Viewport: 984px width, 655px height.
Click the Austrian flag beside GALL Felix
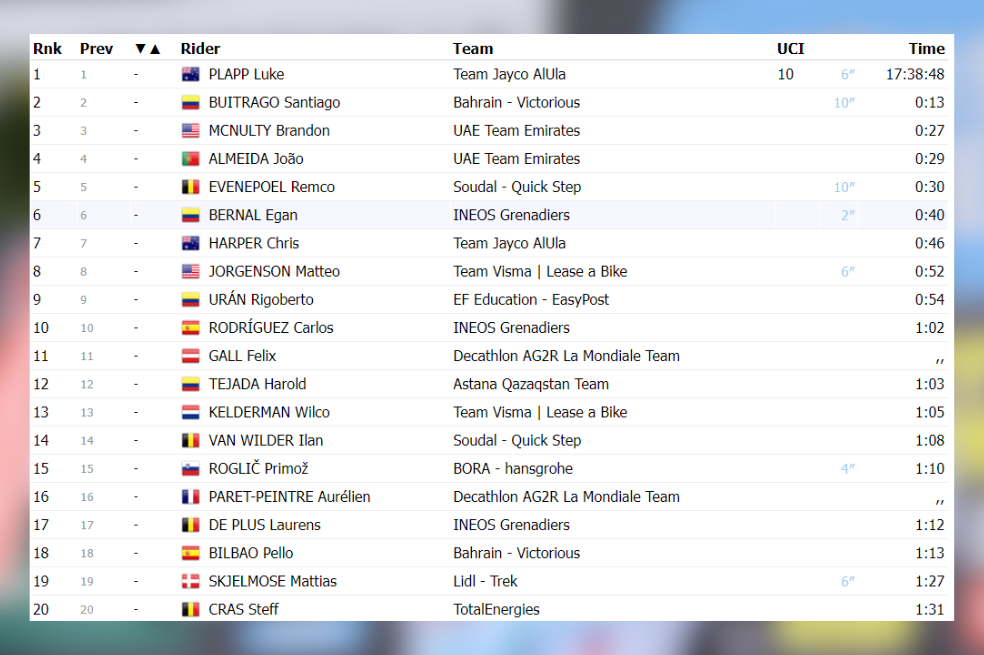[191, 356]
